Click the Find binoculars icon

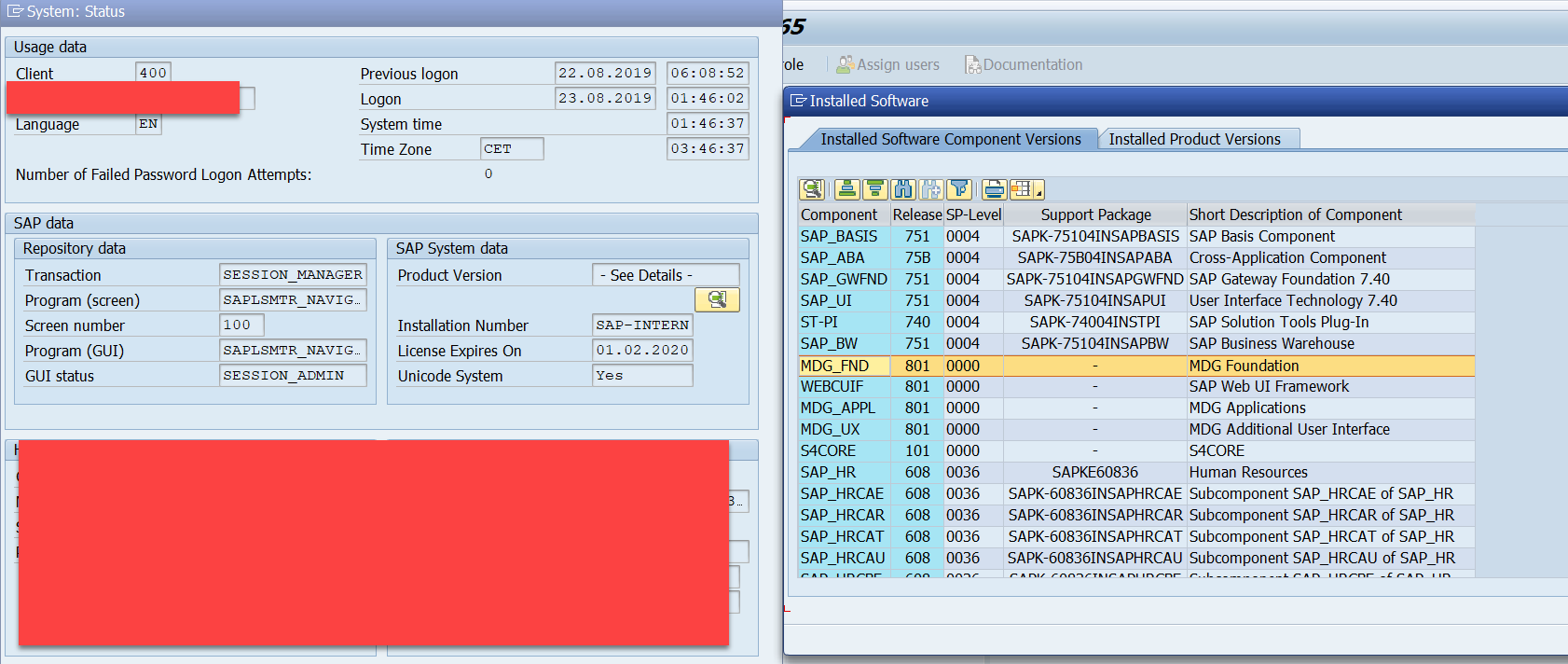tap(902, 189)
